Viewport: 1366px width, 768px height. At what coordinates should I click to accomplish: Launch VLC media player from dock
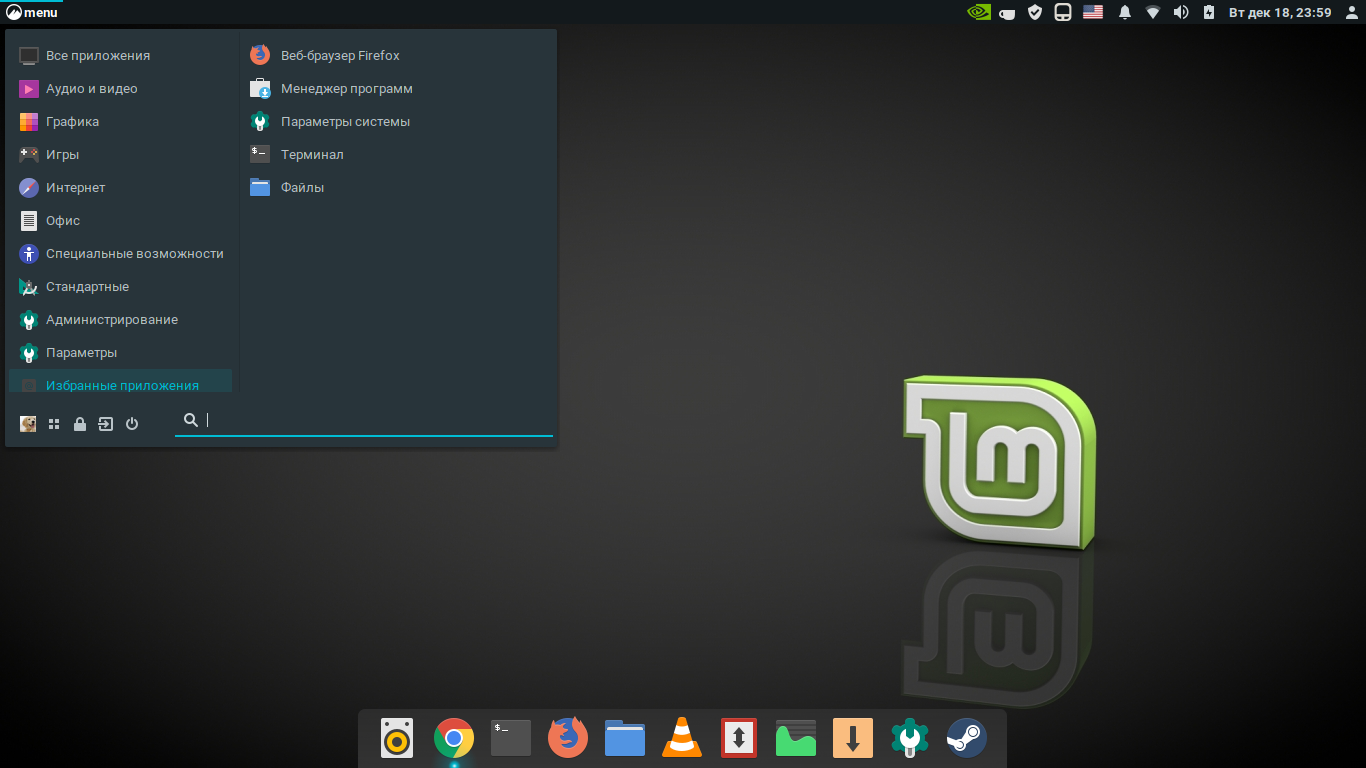tap(682, 739)
